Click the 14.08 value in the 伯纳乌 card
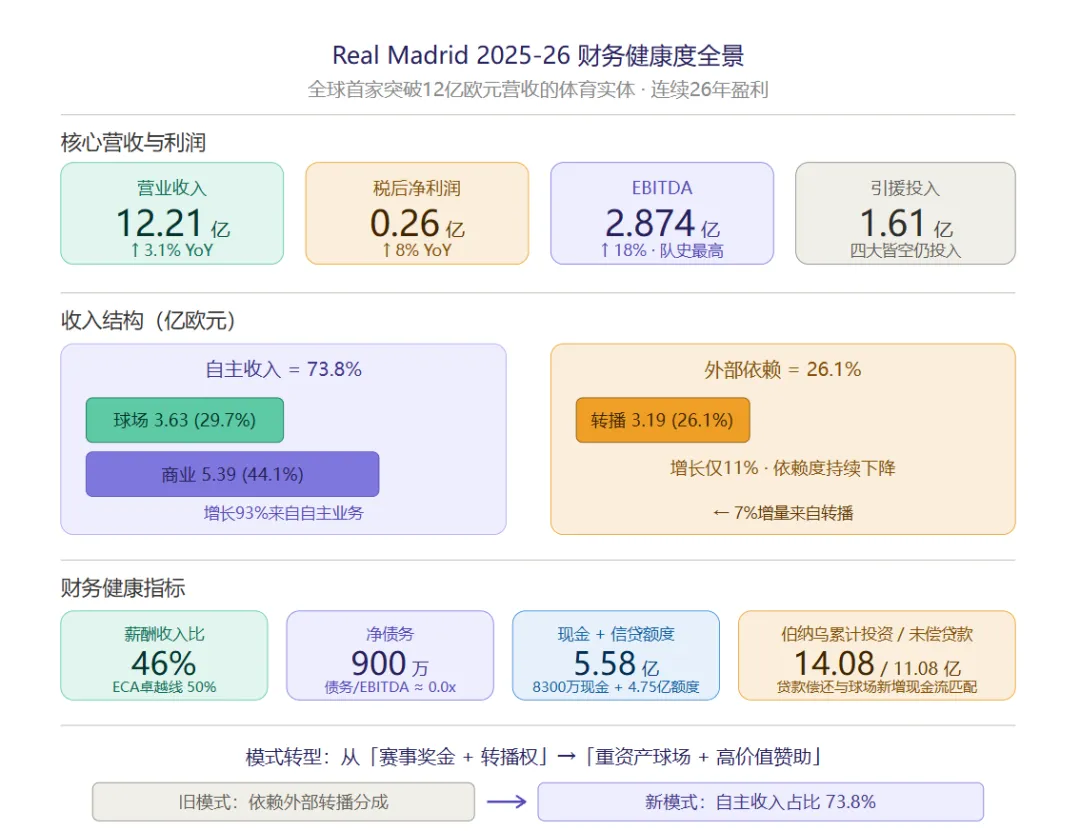This screenshot has width=1080, height=831. [834, 664]
